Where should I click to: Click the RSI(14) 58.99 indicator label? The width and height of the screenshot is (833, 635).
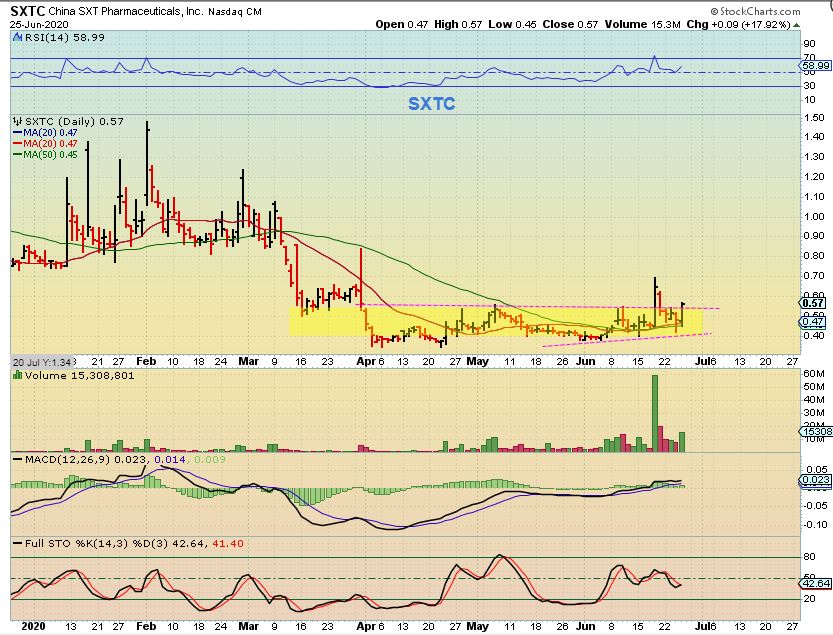[64, 38]
